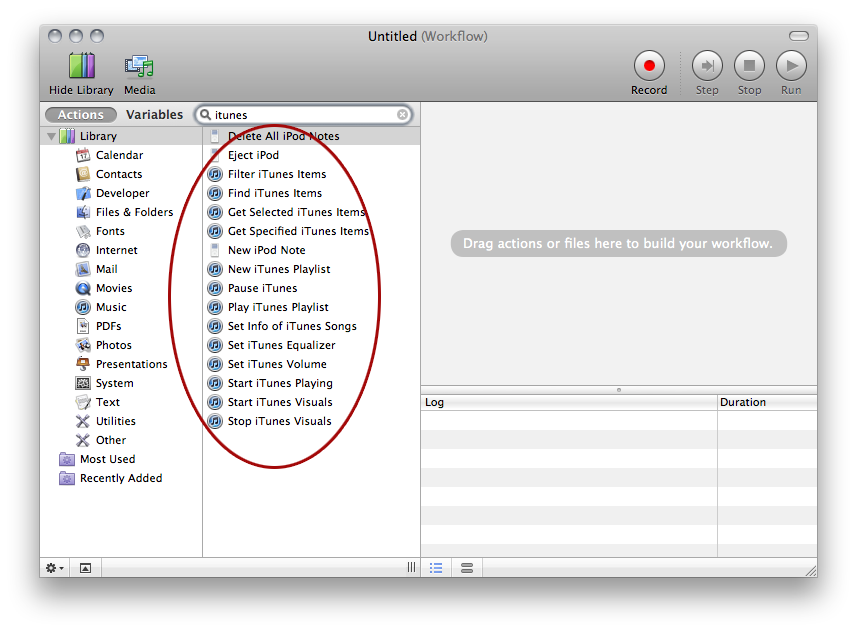Select the Play iTunes Playlist action

[x=312, y=307]
